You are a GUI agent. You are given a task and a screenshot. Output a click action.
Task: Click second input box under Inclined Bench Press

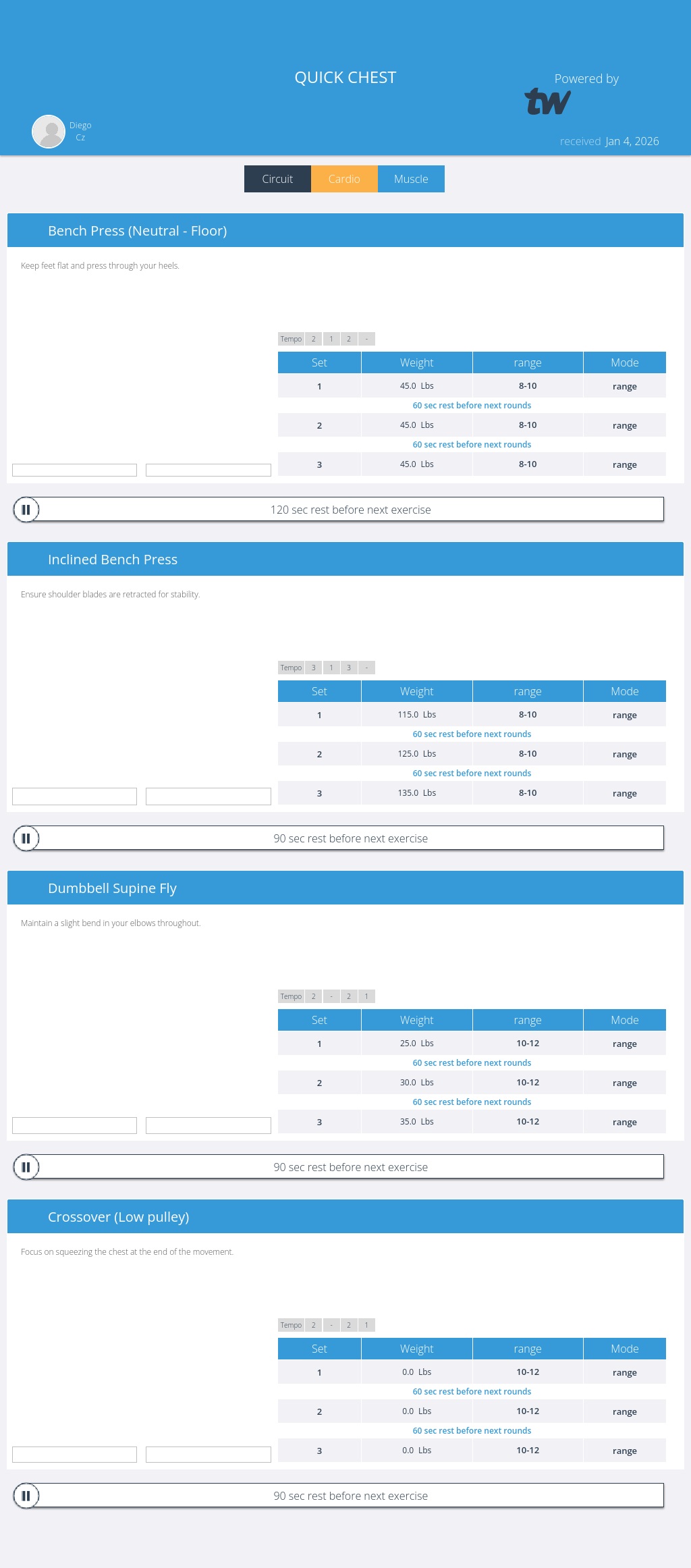click(208, 796)
